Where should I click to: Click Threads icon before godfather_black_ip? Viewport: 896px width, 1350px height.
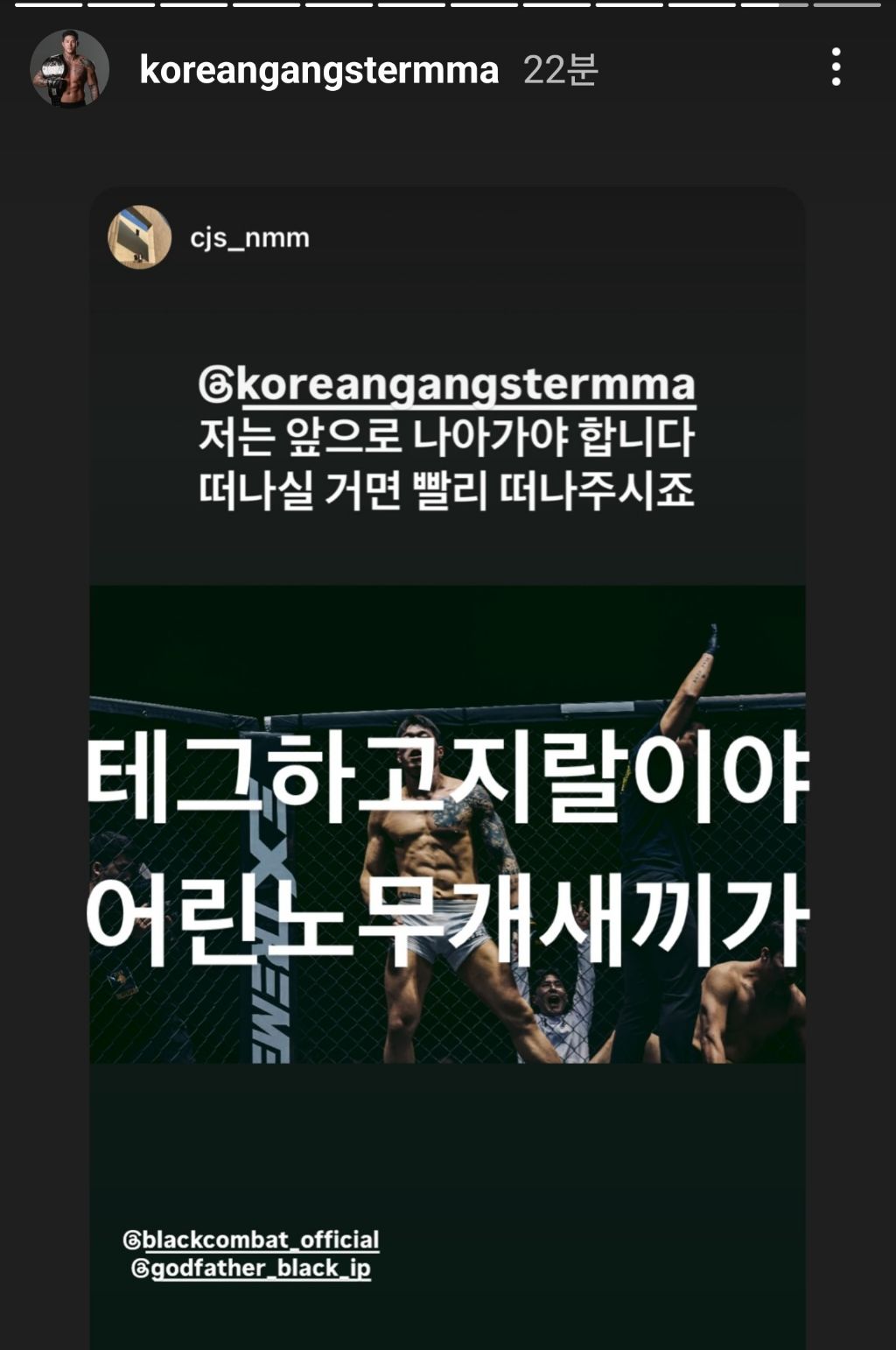(140, 1269)
